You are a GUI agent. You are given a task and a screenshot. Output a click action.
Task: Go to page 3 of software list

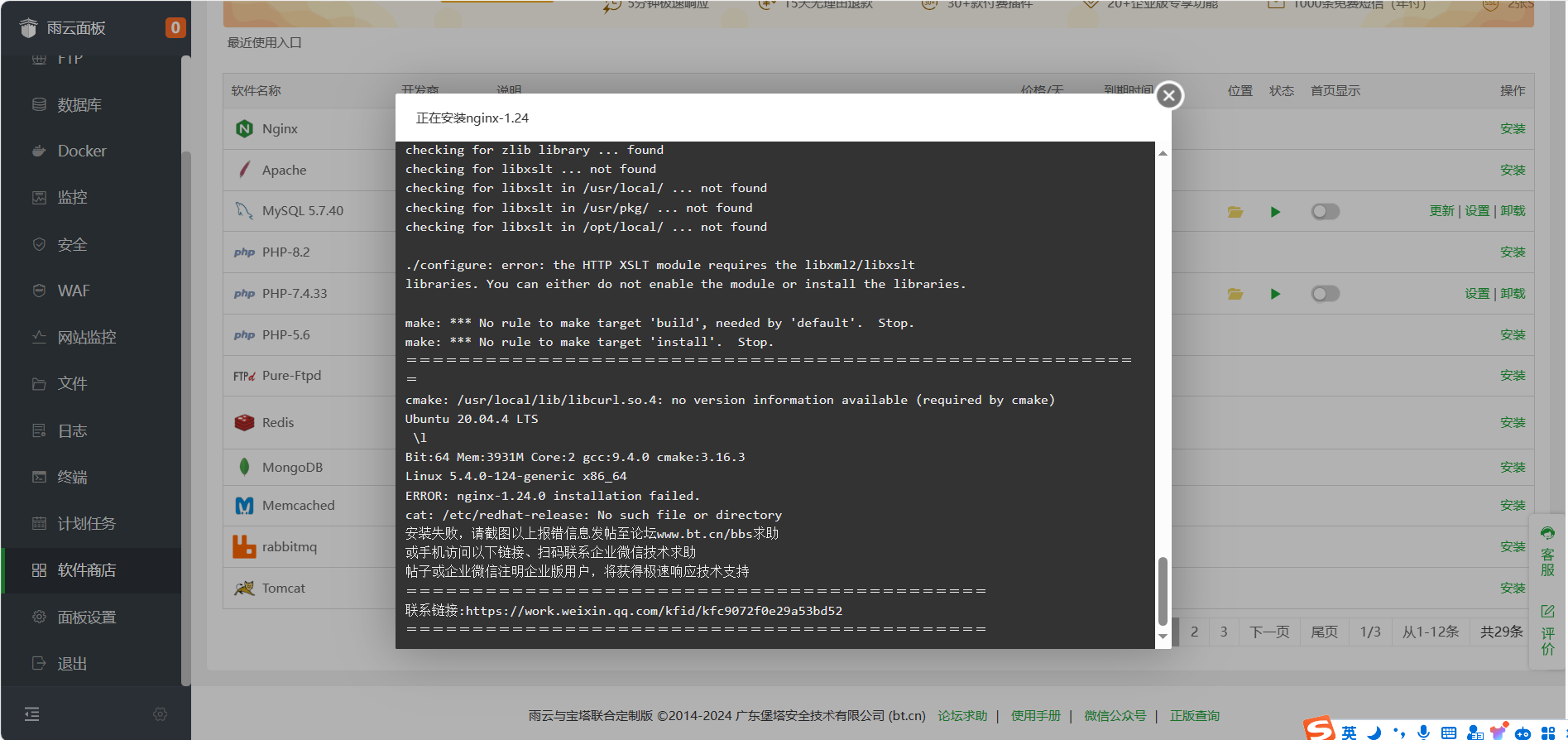pyautogui.click(x=1224, y=632)
